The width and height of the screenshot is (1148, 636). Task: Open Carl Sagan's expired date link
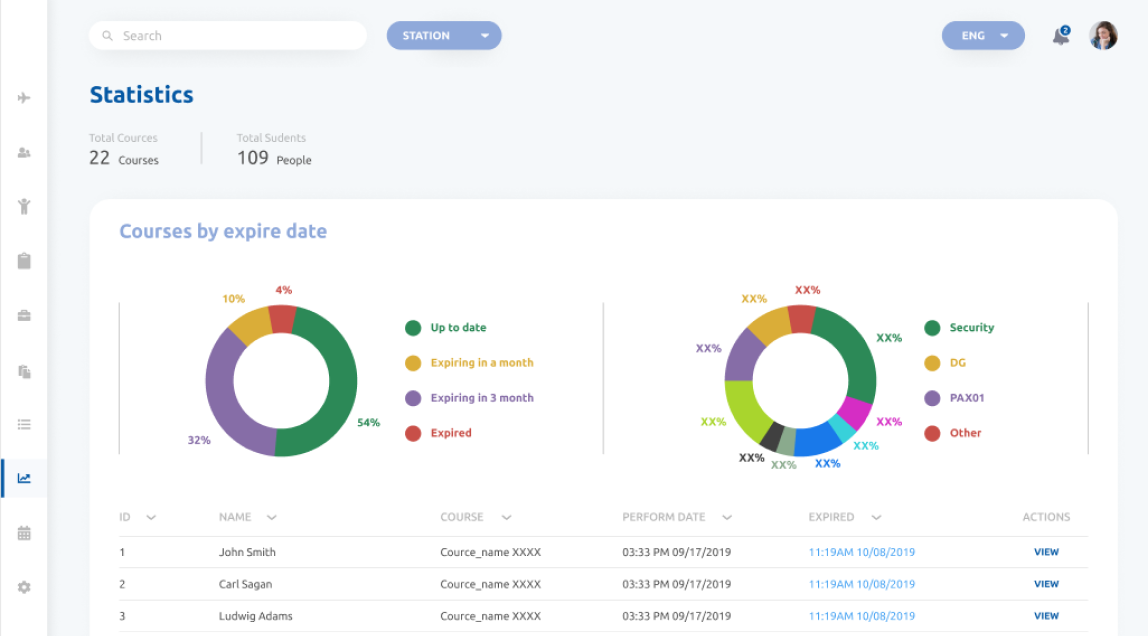coord(861,584)
